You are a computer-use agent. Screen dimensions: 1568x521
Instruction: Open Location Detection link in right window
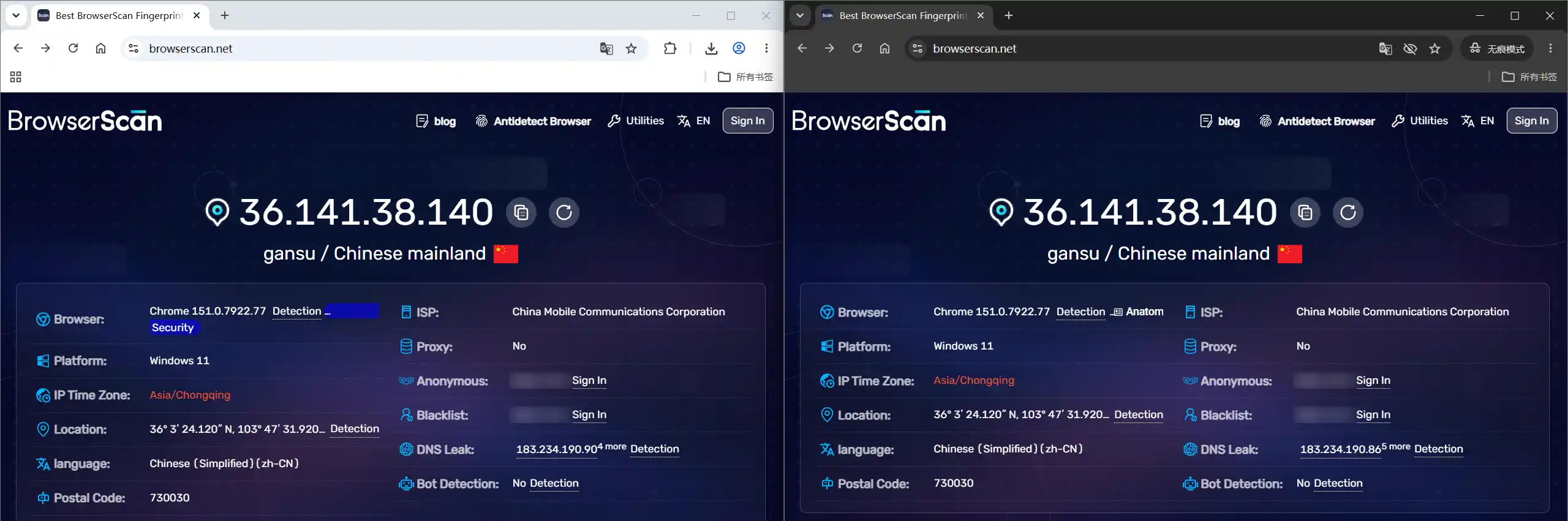tap(1139, 414)
